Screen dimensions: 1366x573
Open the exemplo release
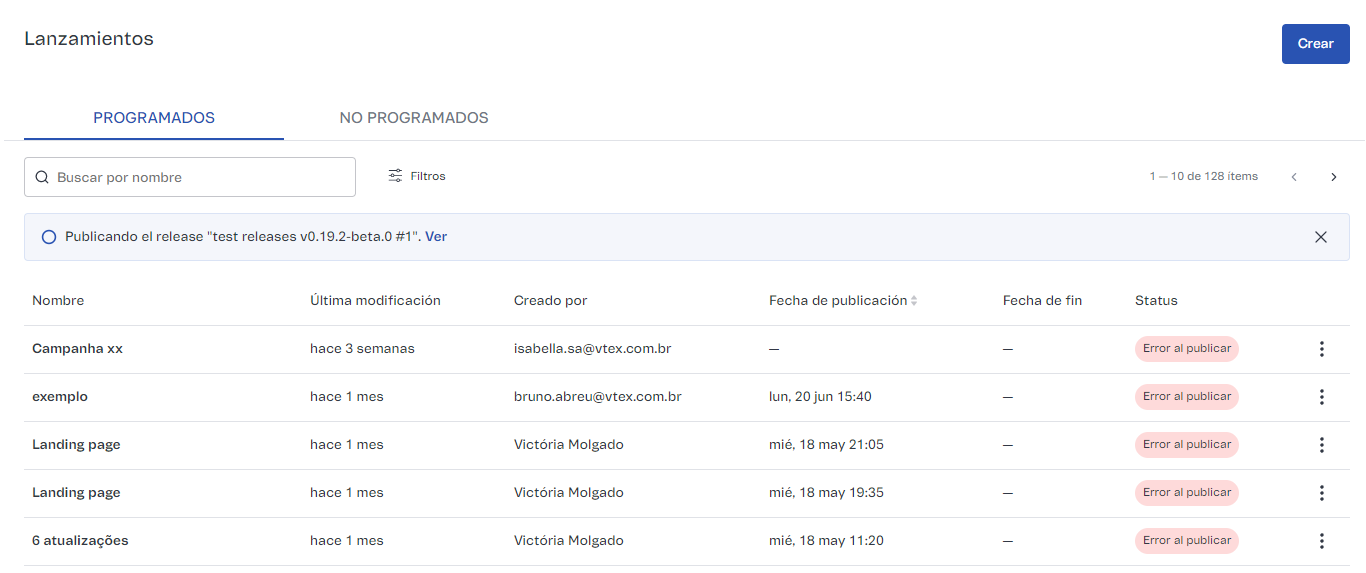tap(60, 397)
